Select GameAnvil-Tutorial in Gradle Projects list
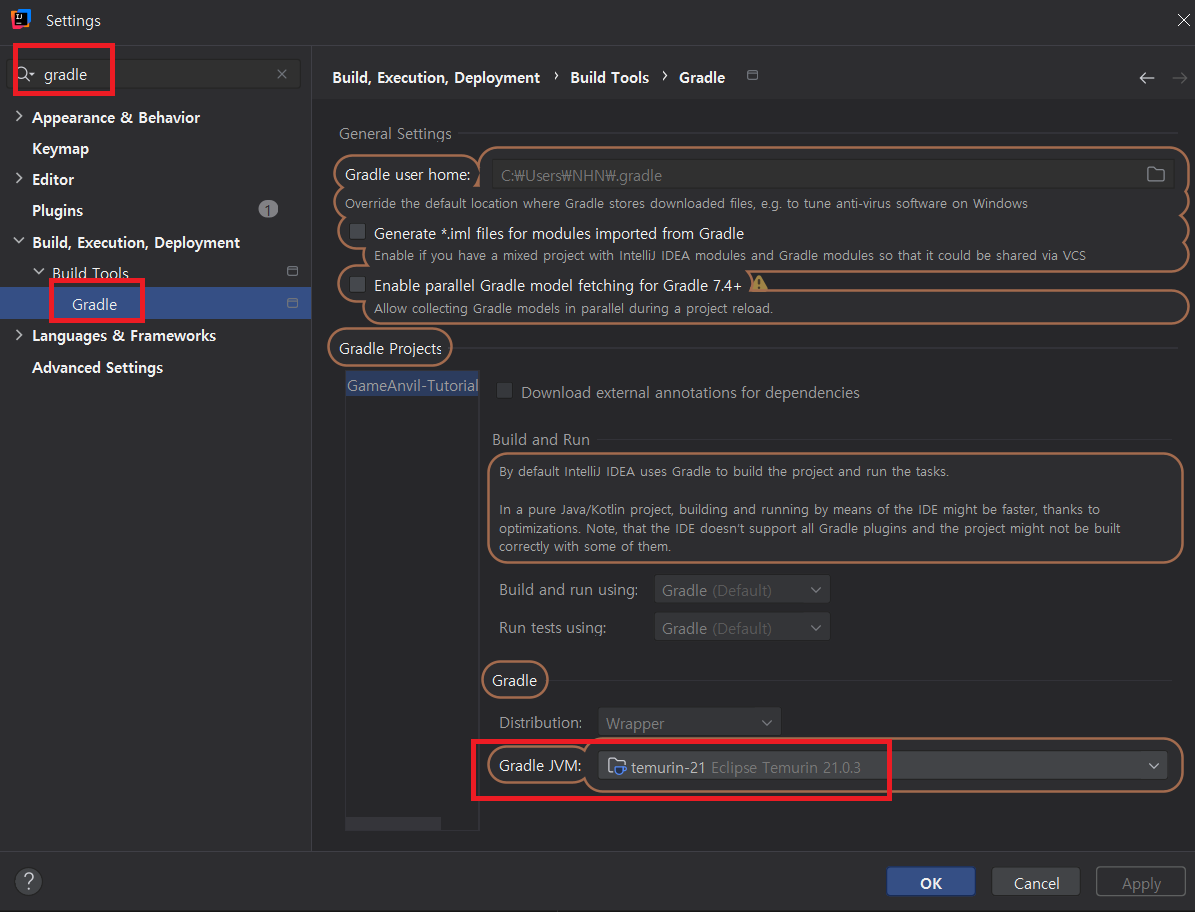The width and height of the screenshot is (1195, 912). point(411,385)
